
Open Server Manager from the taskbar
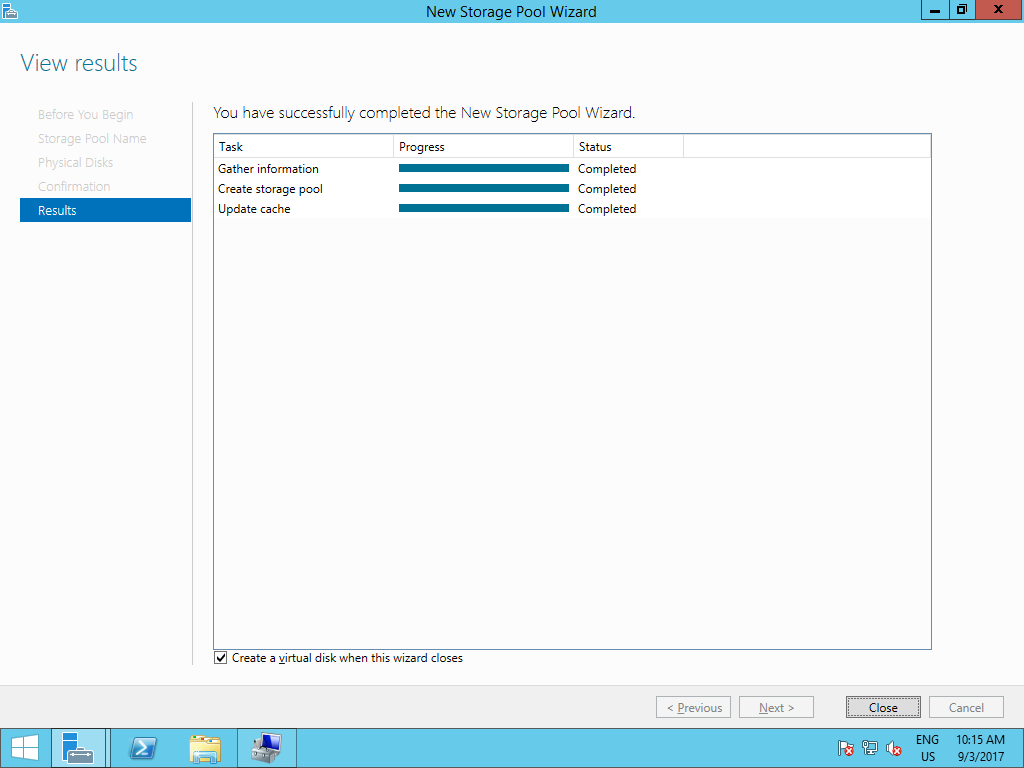tap(79, 747)
